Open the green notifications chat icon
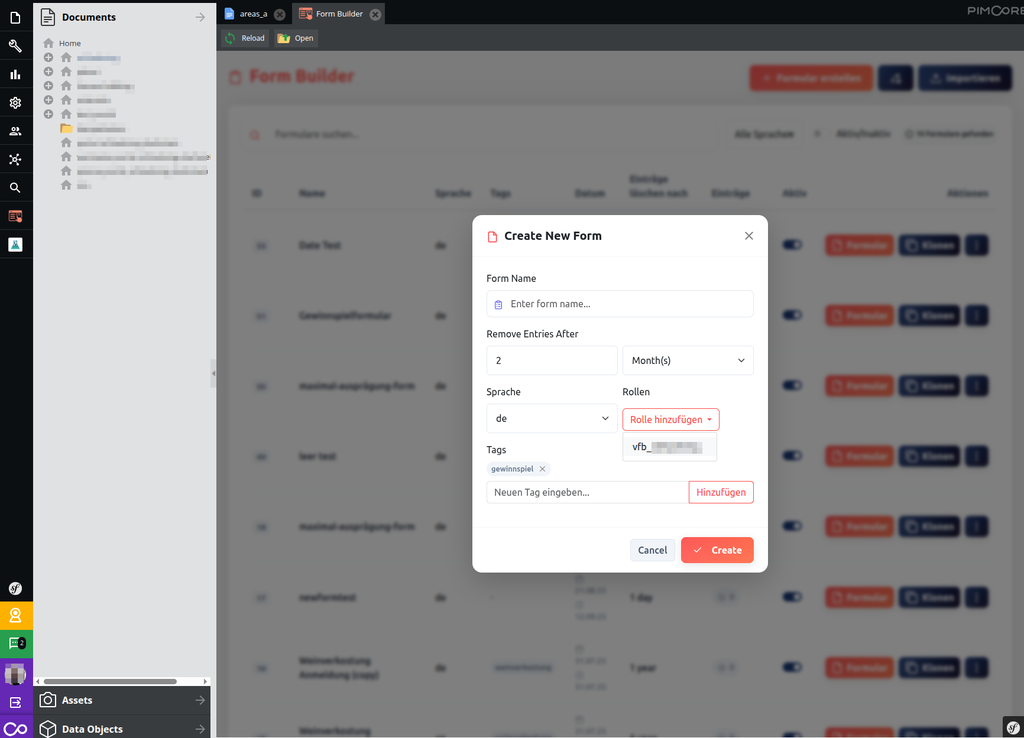1024x738 pixels. point(16,644)
